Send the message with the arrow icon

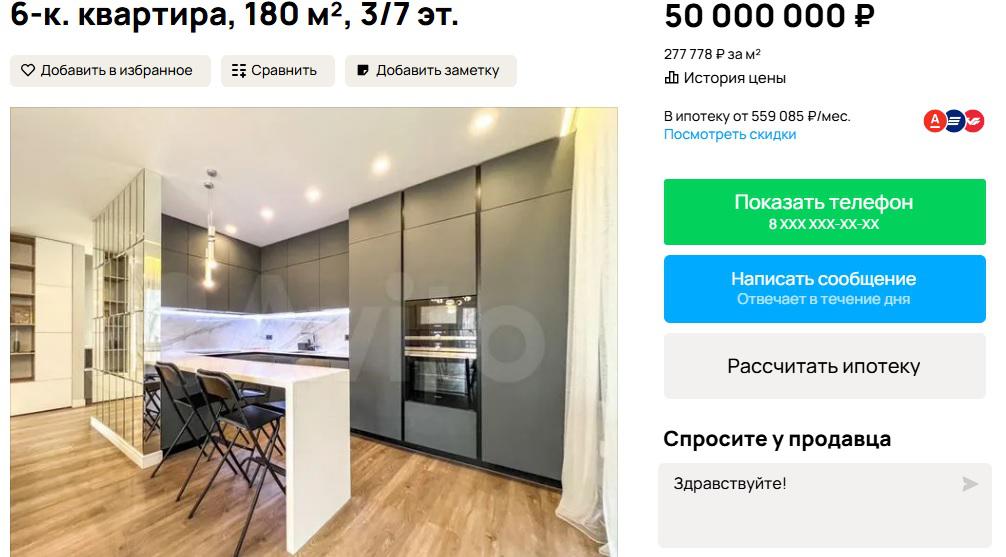pos(969,484)
